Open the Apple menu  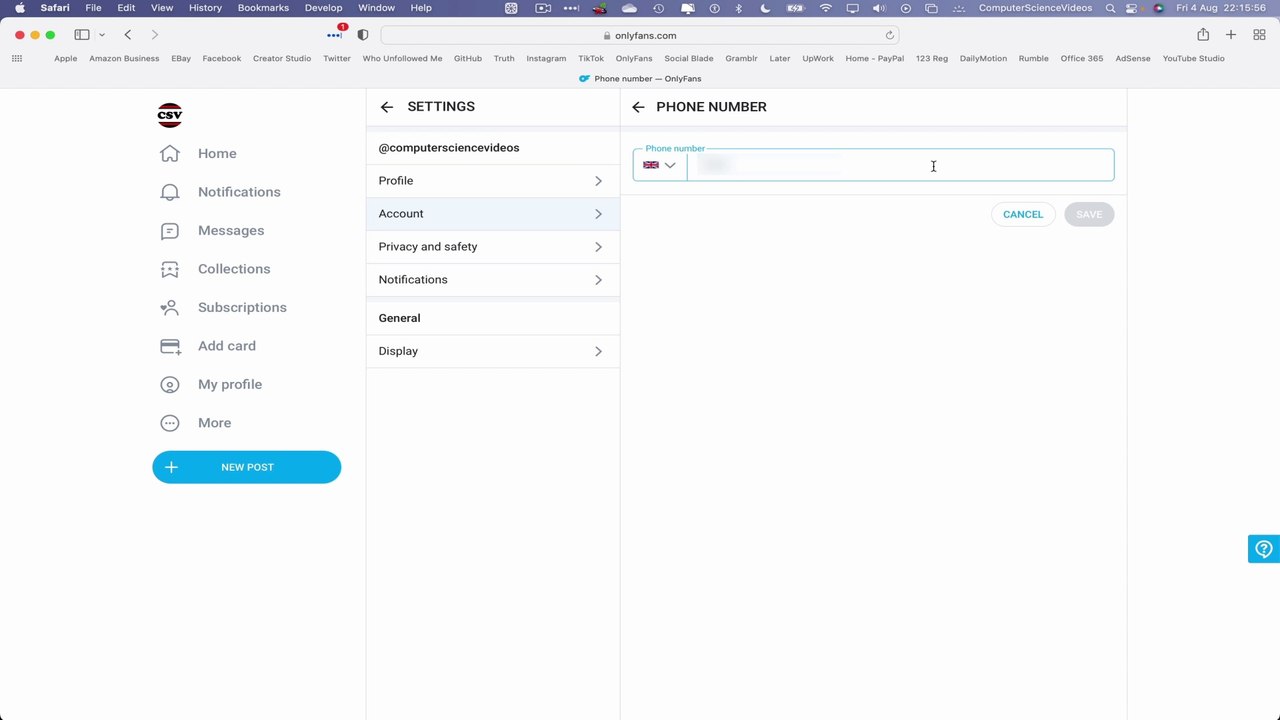(20, 8)
